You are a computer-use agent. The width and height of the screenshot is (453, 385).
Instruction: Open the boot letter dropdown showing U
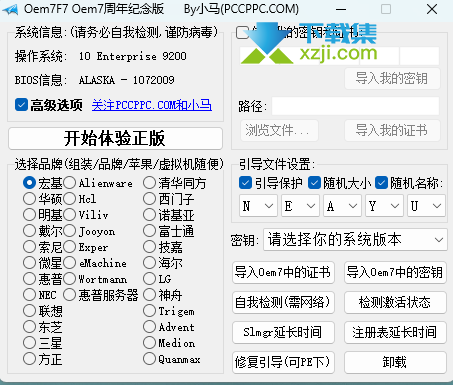pos(426,206)
